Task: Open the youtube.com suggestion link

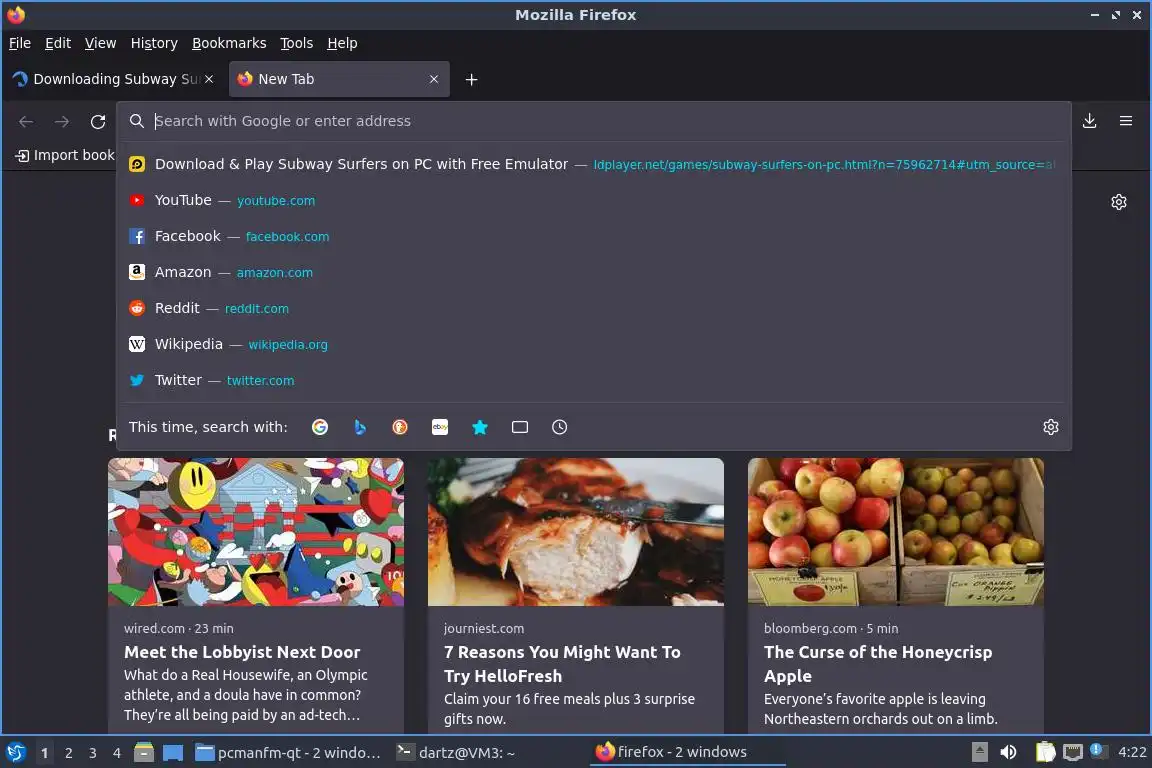Action: [276, 201]
